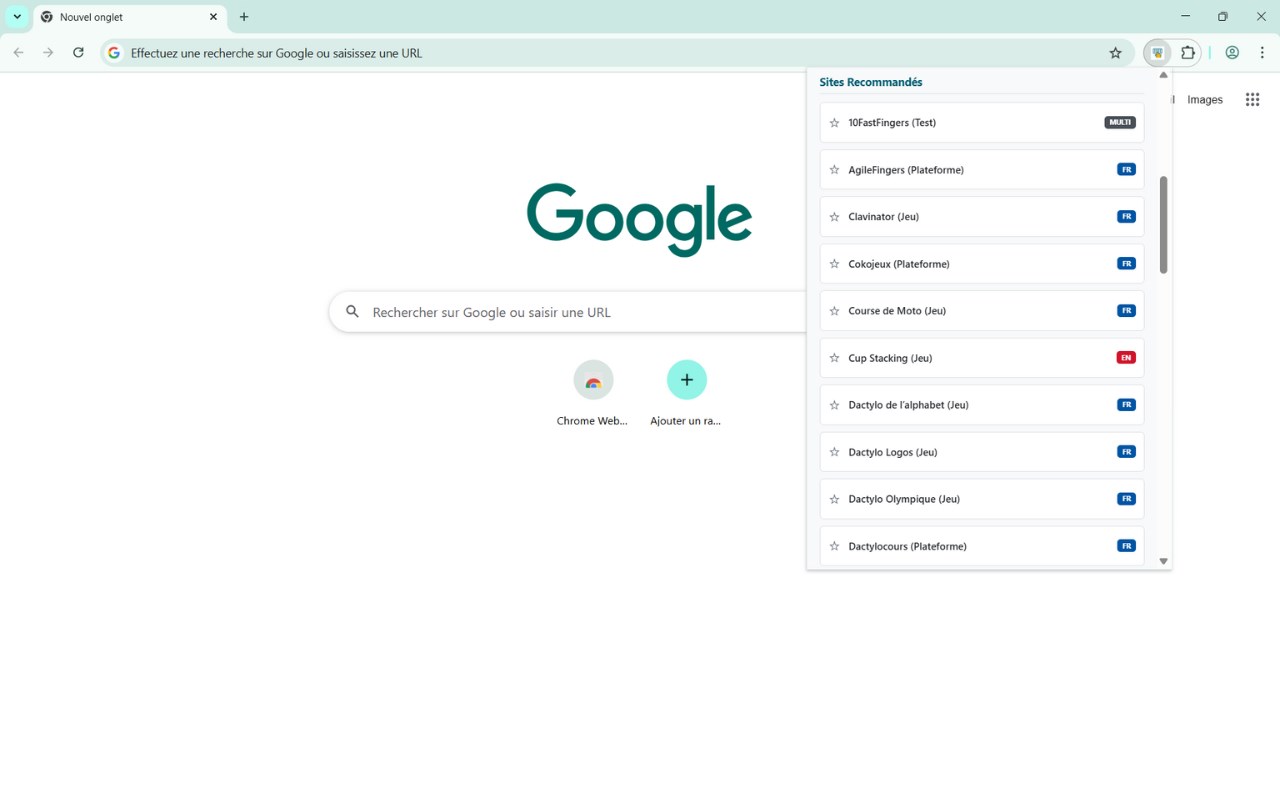1280x800 pixels.
Task: Minimize the Chrome window
Action: [1186, 16]
